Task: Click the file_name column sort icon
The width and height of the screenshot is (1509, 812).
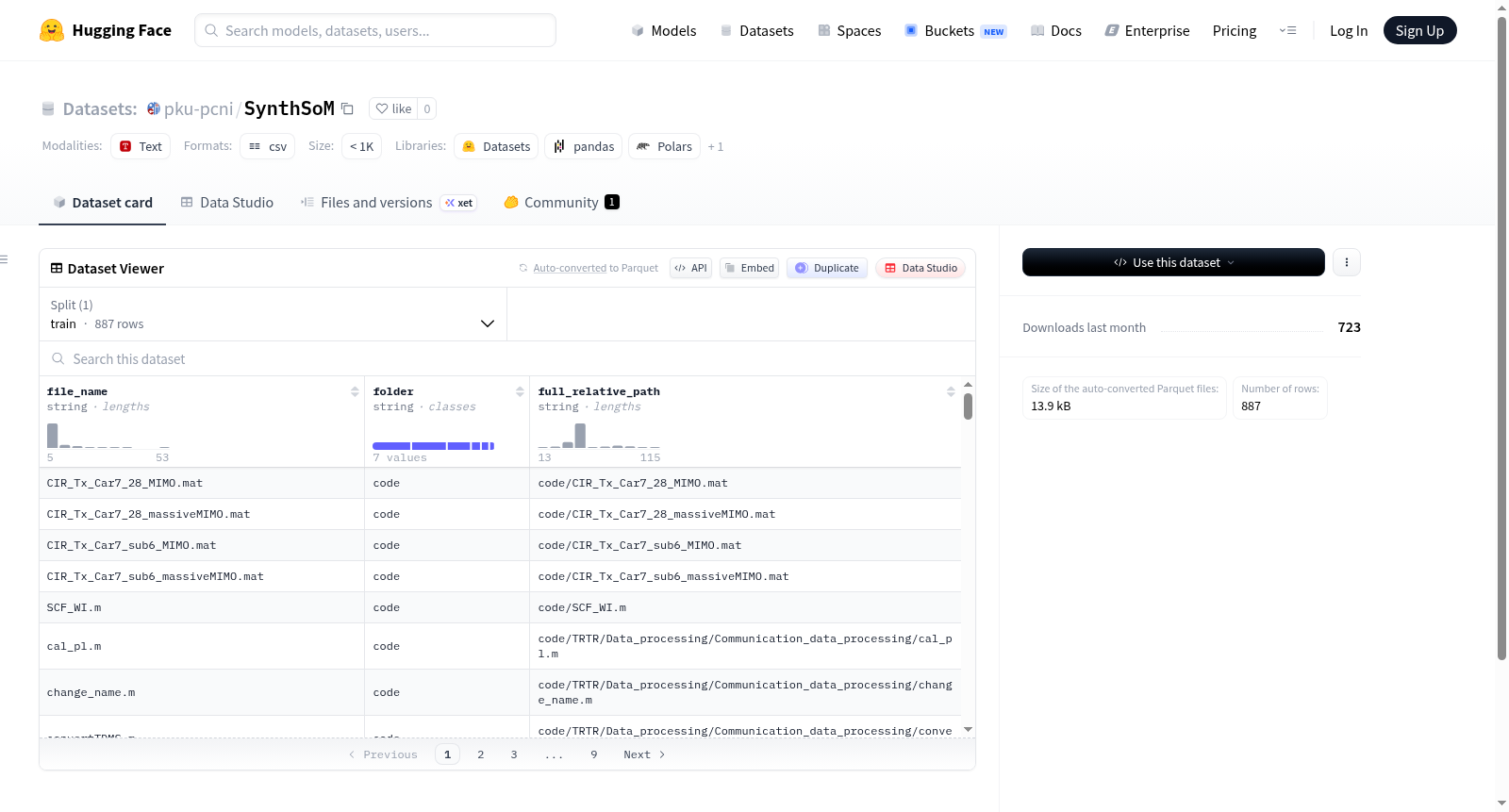Action: click(x=355, y=391)
